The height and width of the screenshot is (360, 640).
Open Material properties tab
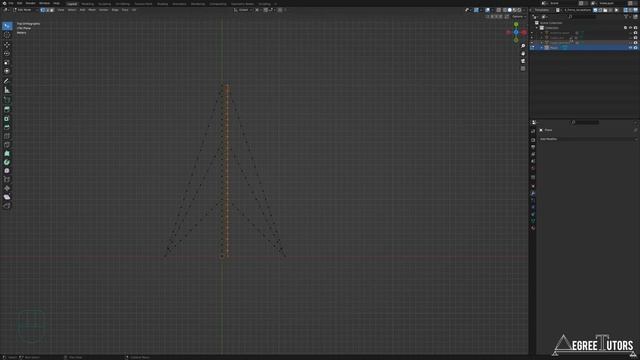[x=533, y=228]
